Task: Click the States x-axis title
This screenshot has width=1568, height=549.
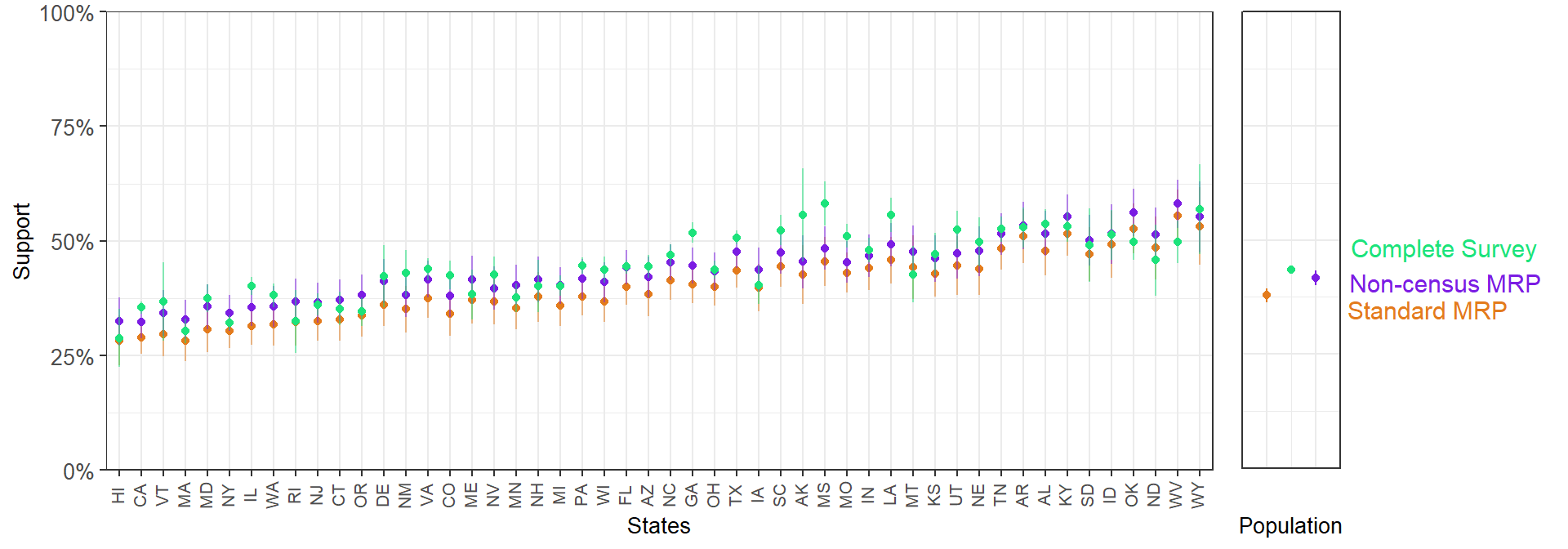Action: [x=658, y=526]
